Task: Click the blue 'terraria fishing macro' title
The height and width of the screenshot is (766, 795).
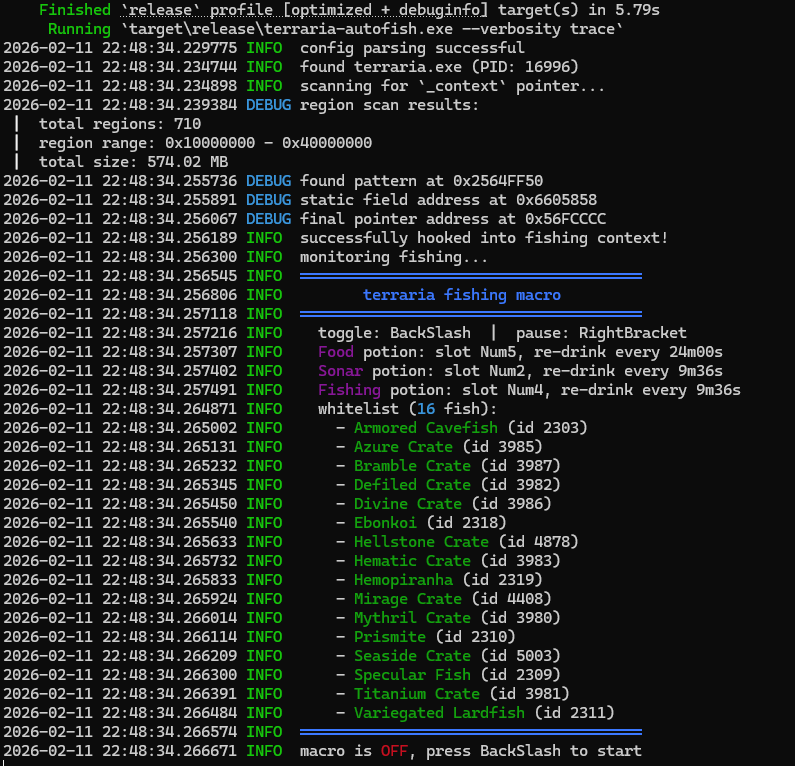Action: tap(462, 295)
